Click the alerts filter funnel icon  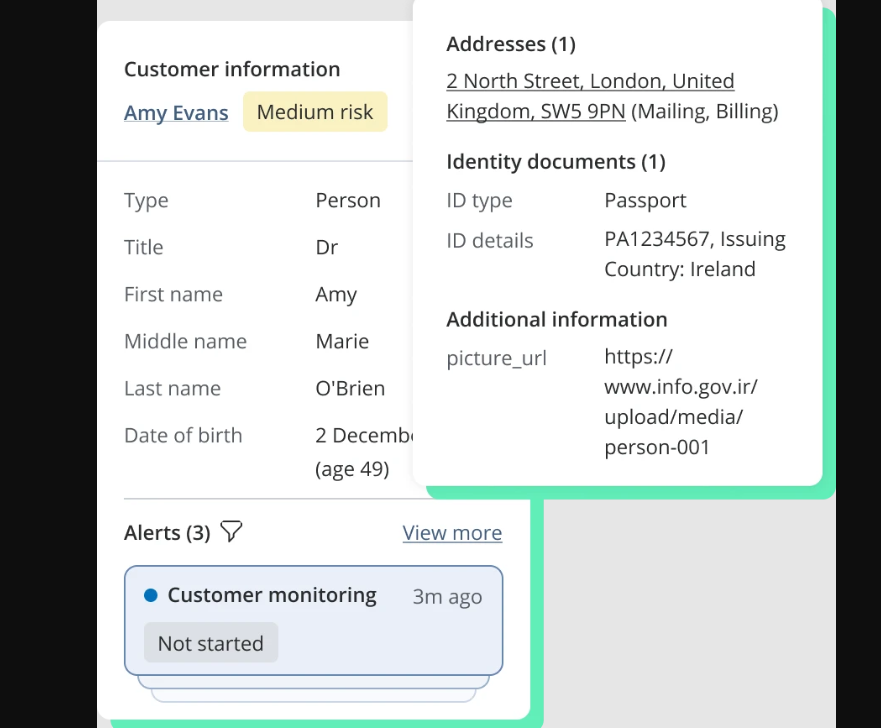coord(231,532)
